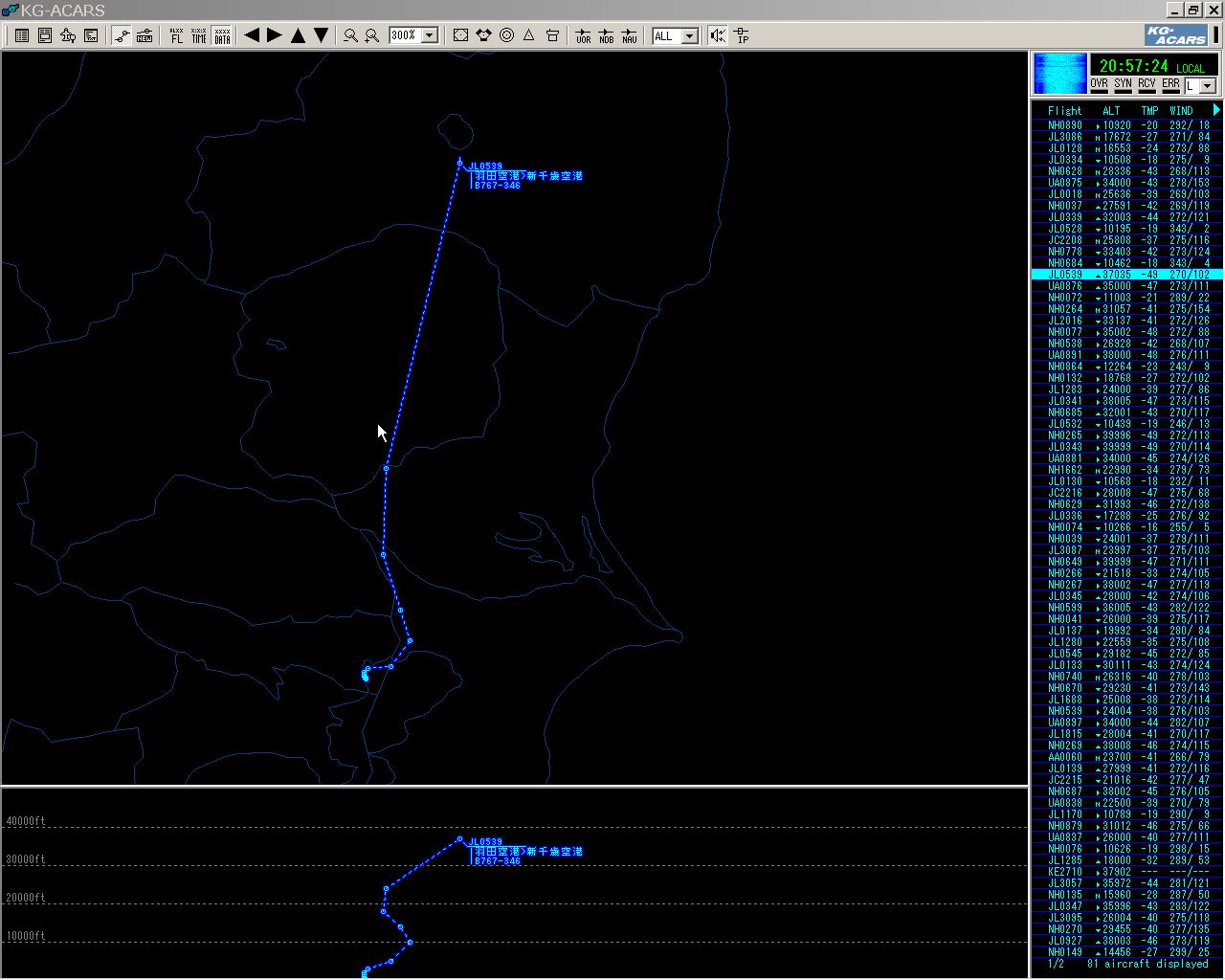Screen dimensions: 1225x980
Task: Toggle NAV point display
Action: click(x=629, y=35)
